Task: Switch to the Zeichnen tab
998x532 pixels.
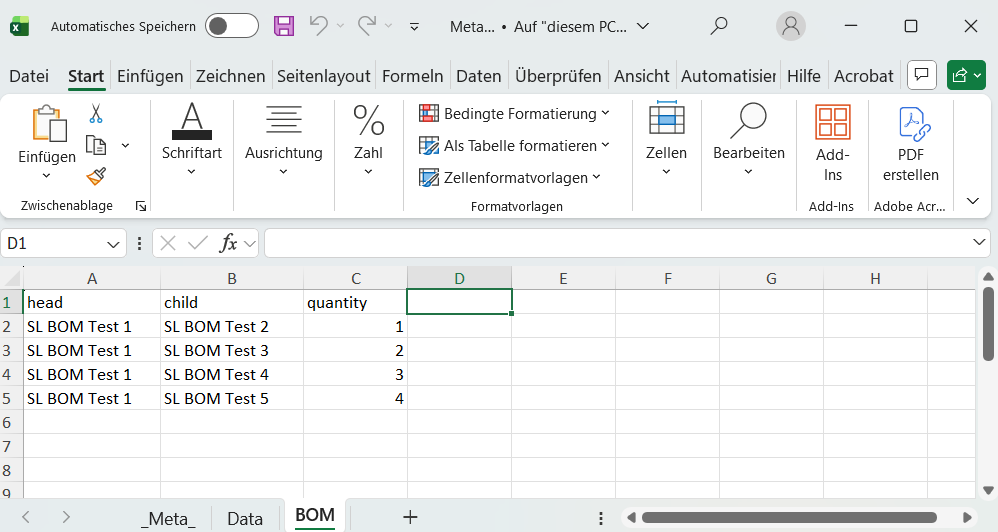Action: point(230,76)
